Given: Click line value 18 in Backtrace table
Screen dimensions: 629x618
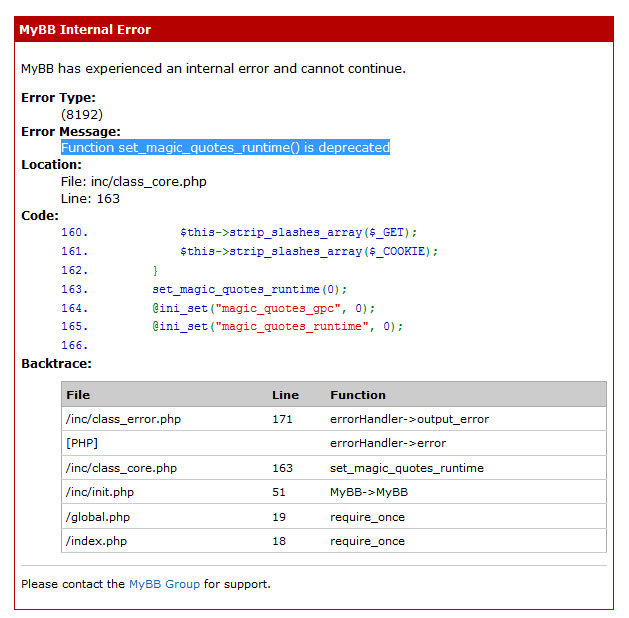Looking at the screenshot, I should tap(279, 541).
